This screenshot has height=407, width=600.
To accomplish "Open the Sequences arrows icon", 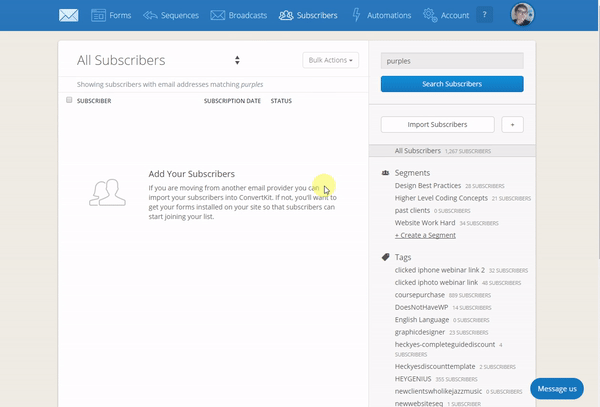I will [150, 15].
